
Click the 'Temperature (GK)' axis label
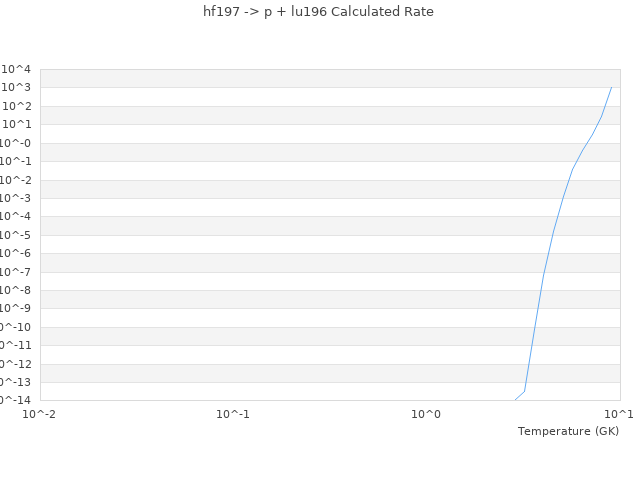tap(568, 431)
